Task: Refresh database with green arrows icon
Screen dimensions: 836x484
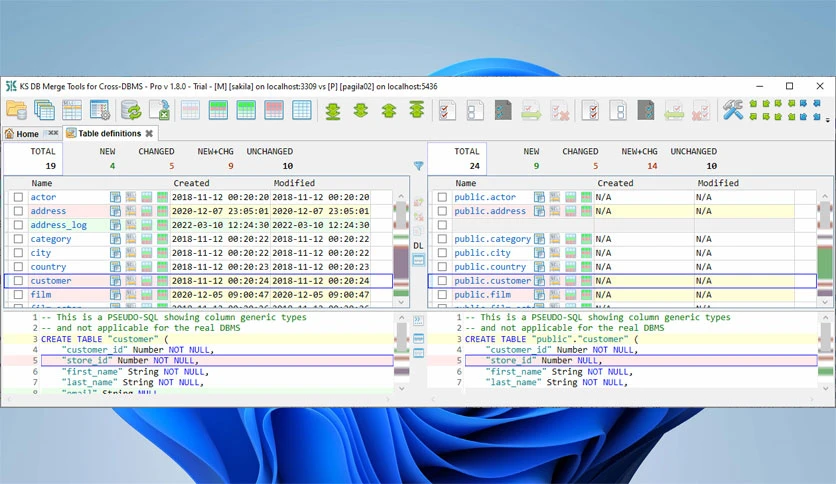Action: click(131, 110)
